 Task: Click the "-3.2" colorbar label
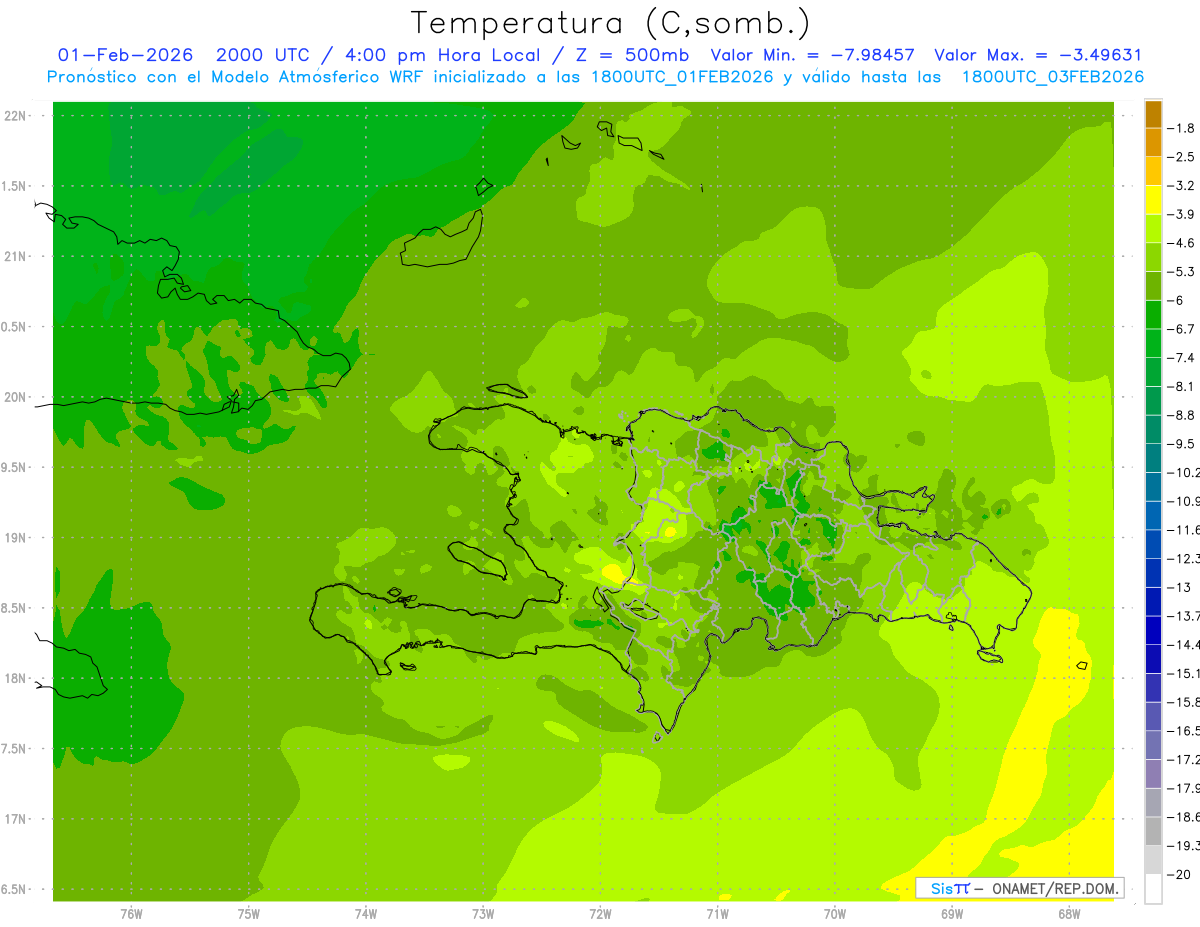coord(1182,186)
